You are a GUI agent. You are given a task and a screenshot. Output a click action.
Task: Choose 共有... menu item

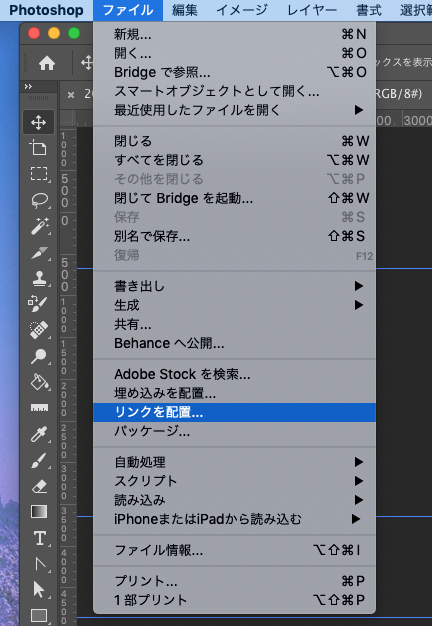pos(234,324)
